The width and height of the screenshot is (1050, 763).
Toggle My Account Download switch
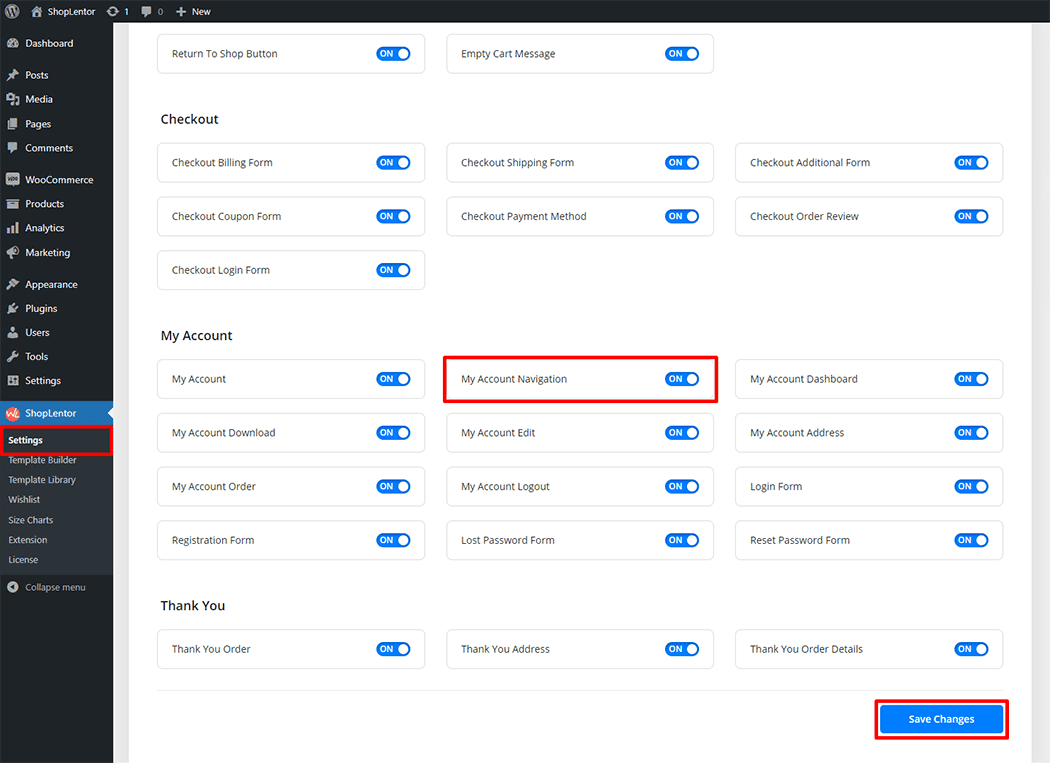coord(393,433)
